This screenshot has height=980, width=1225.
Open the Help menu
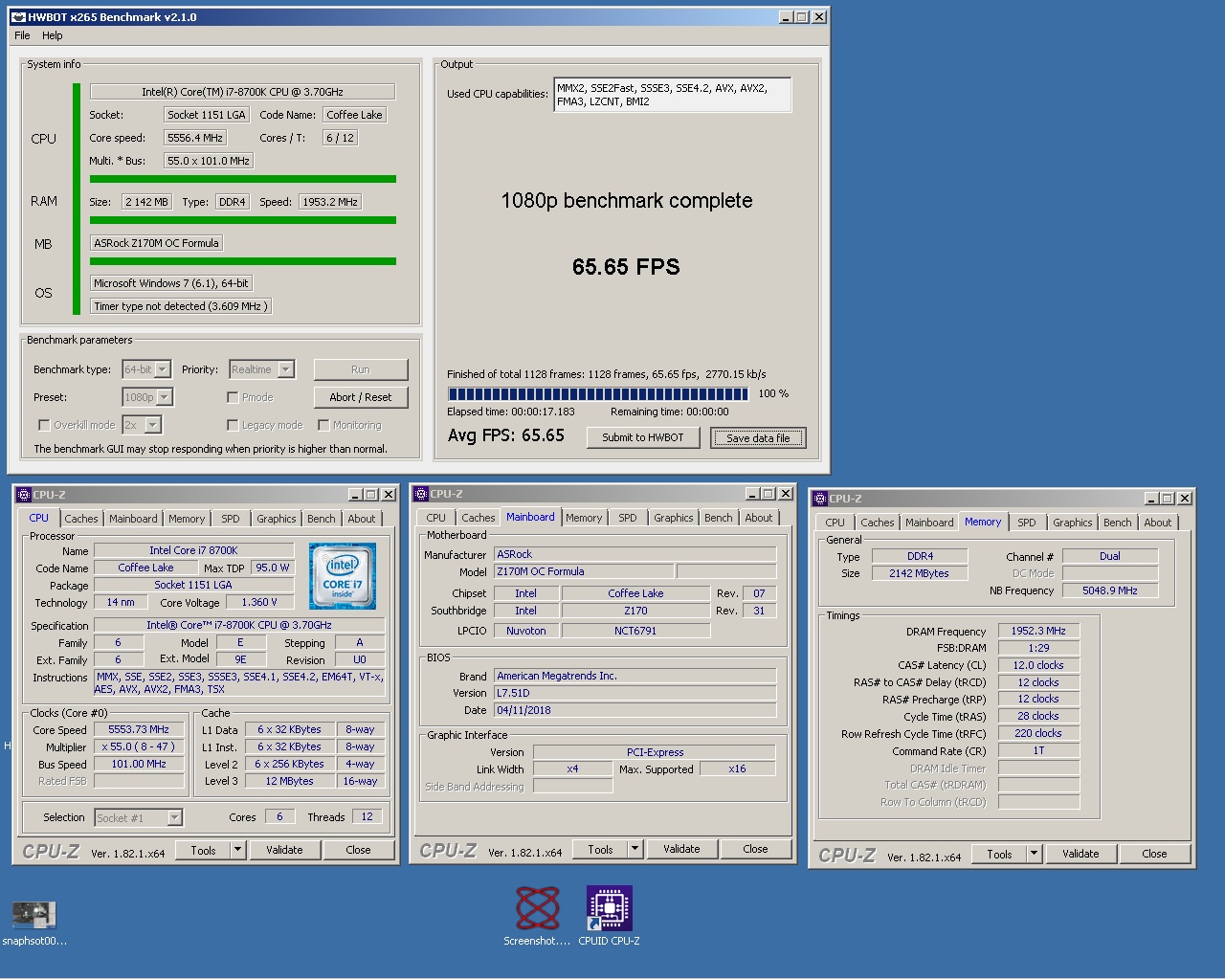pyautogui.click(x=53, y=35)
